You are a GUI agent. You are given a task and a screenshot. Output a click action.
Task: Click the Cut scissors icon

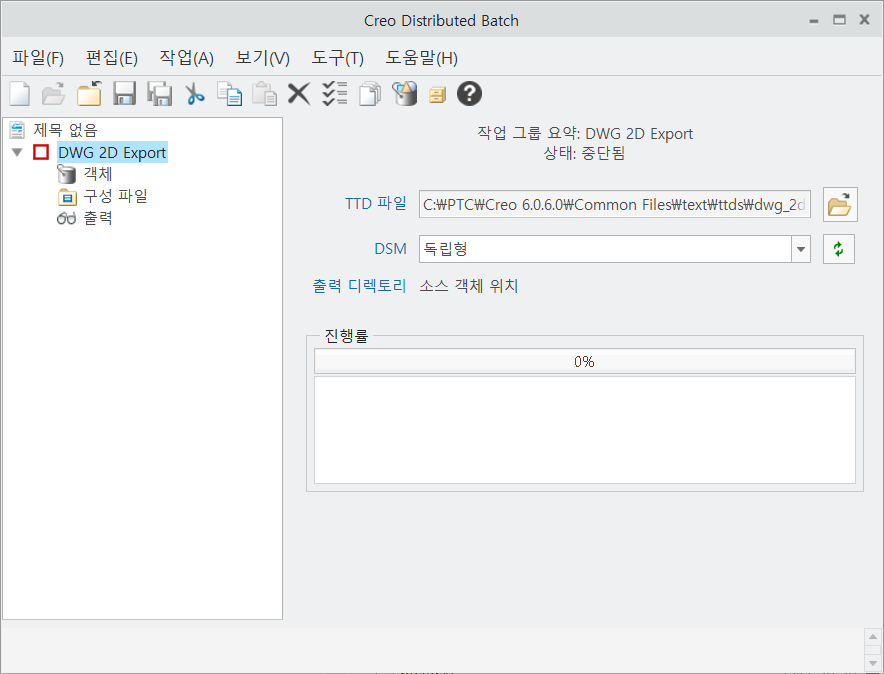pos(195,94)
